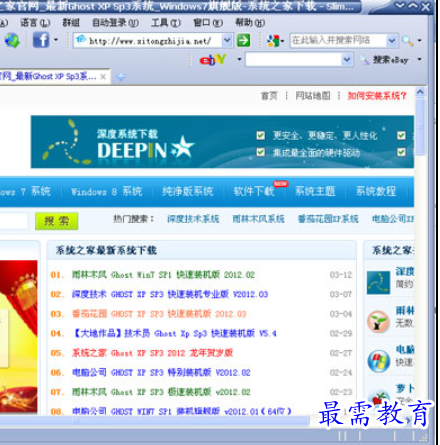The height and width of the screenshot is (445, 440).
Task: Click hot search link 番茄花园XP系统
Action: pyautogui.click(x=328, y=219)
